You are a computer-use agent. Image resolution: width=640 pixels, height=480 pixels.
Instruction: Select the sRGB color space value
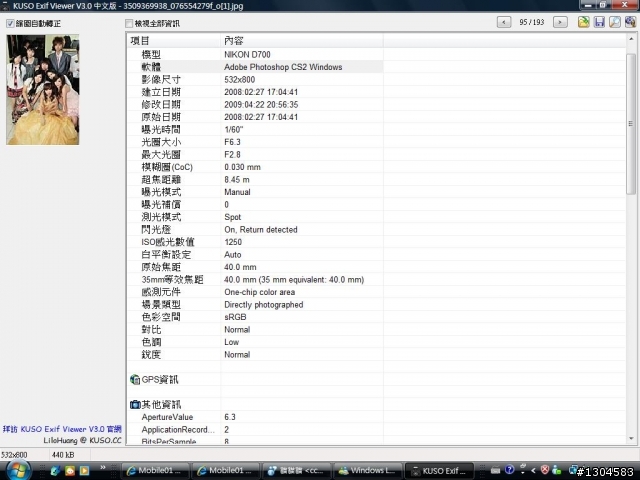pos(236,317)
